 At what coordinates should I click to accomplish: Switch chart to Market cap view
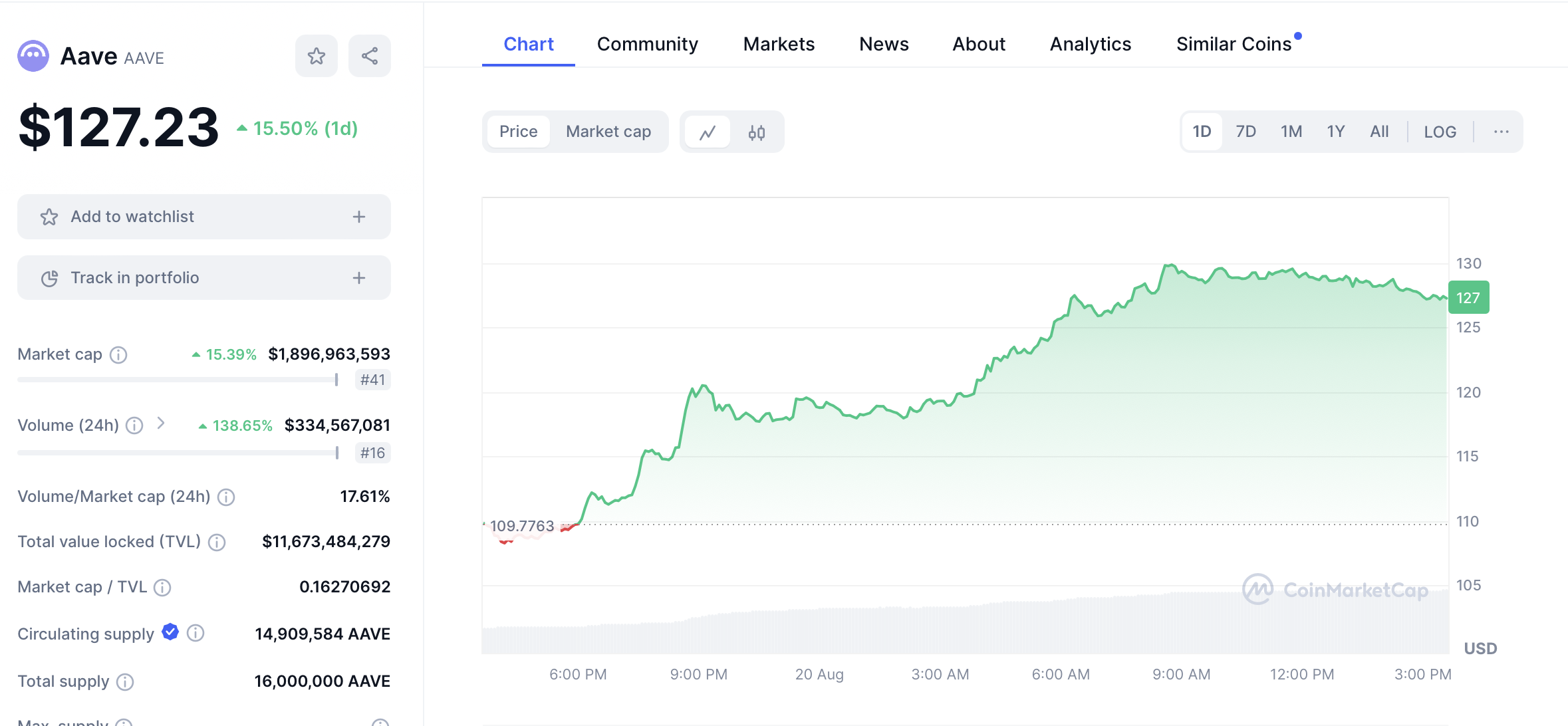(x=608, y=132)
